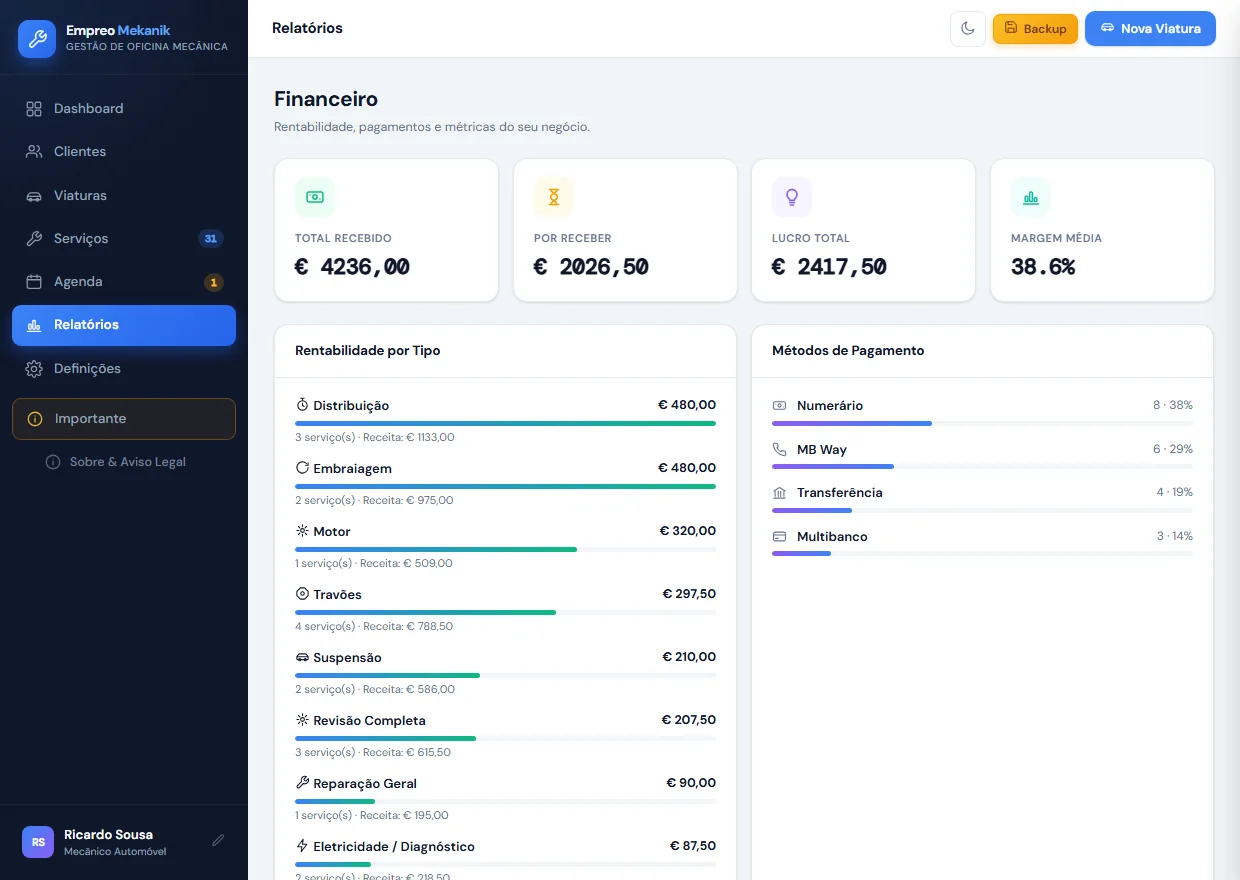Go to the Clientes section
The width and height of the screenshot is (1240, 880).
(124, 152)
